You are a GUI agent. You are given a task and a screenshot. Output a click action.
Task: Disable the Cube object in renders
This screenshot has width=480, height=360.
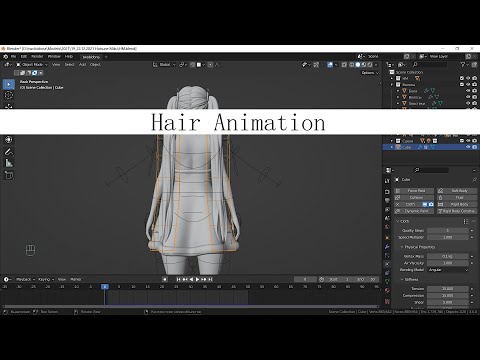coord(474,147)
